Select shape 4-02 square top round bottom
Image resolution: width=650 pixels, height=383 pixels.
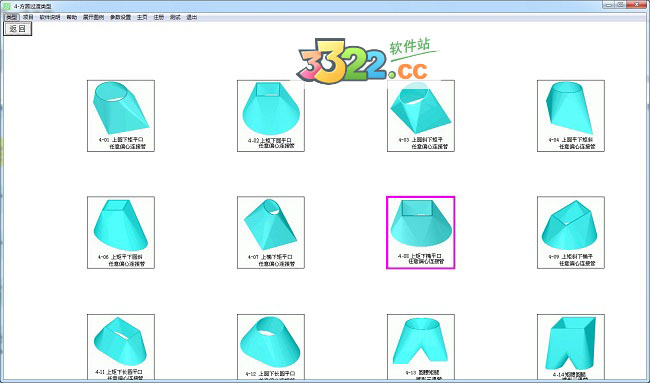tap(271, 116)
